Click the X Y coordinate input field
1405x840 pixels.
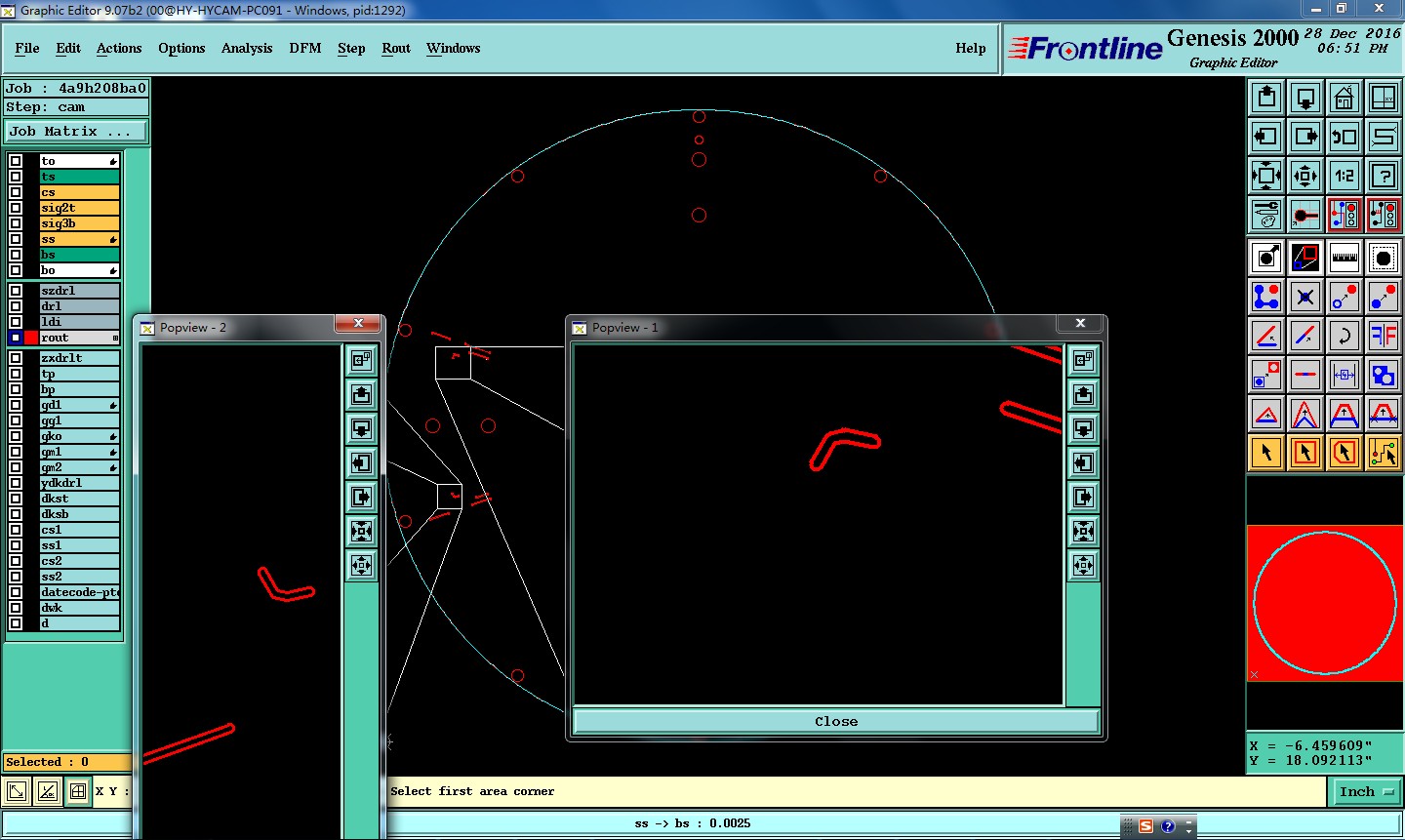tap(113, 791)
